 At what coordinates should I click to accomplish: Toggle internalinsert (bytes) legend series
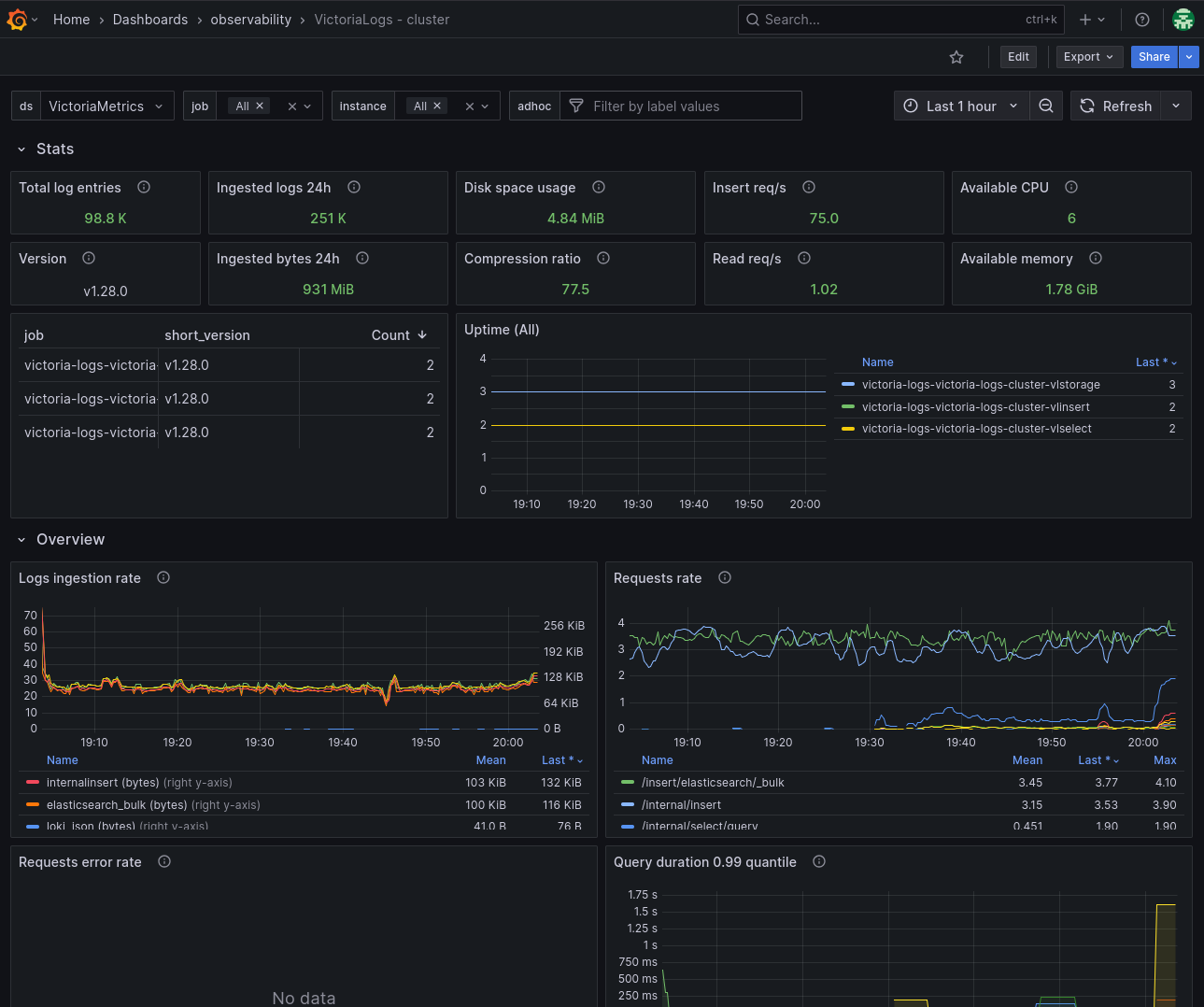[x=139, y=782]
